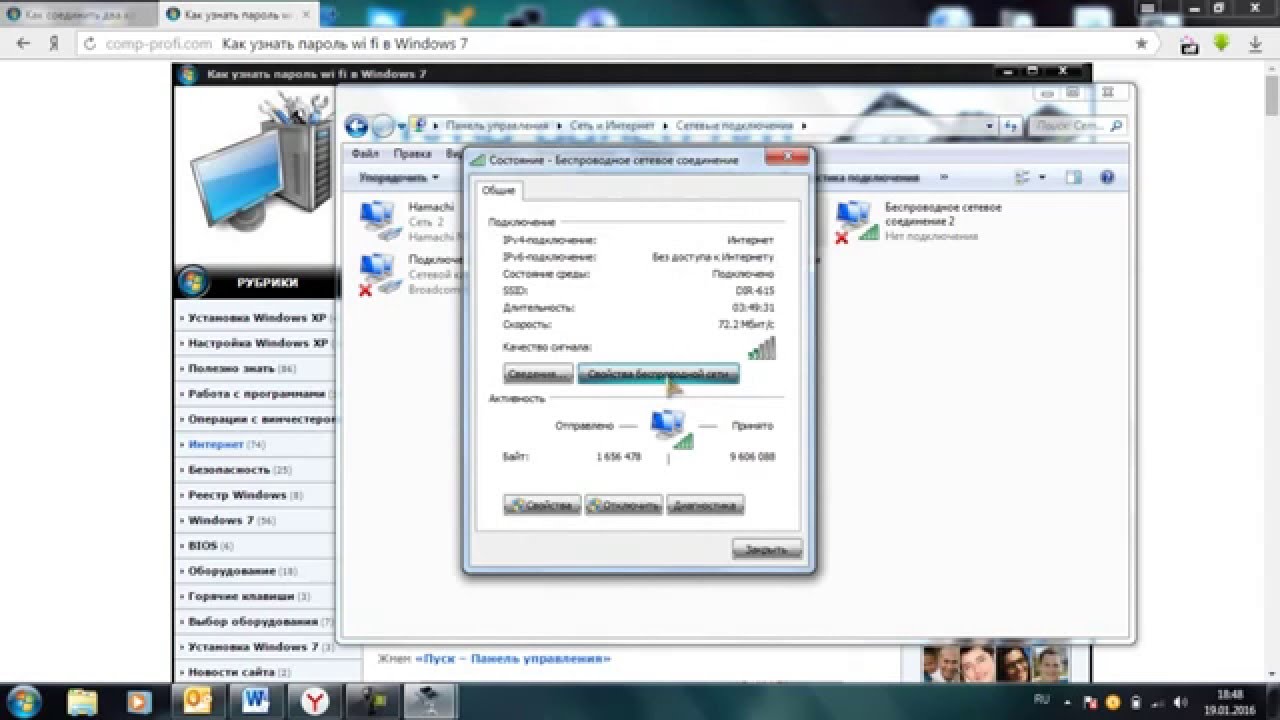Toggle the preview pane icon
The width and height of the screenshot is (1280, 720).
click(1074, 177)
